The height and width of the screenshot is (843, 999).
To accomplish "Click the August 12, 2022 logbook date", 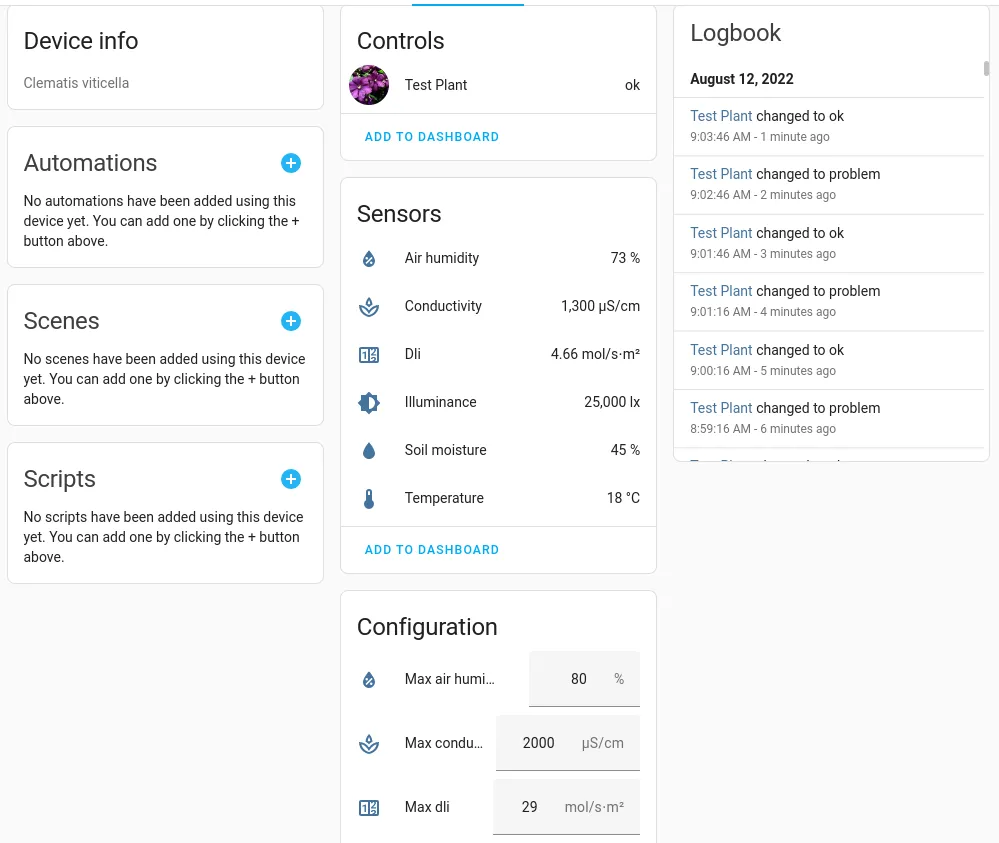I will coord(742,79).
